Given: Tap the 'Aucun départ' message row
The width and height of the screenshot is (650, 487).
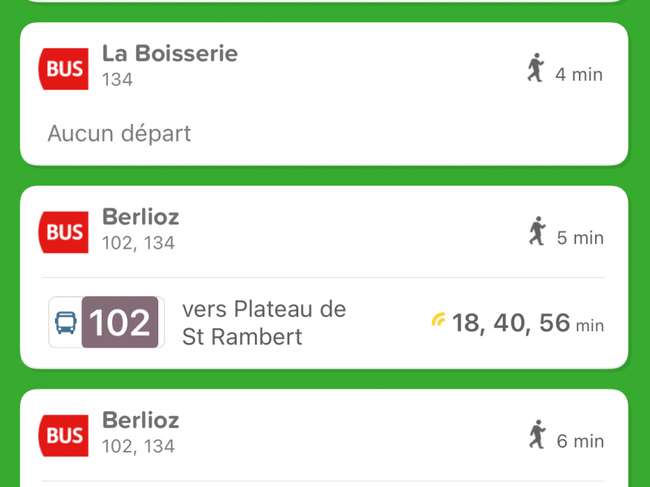Looking at the screenshot, I should pos(119,133).
